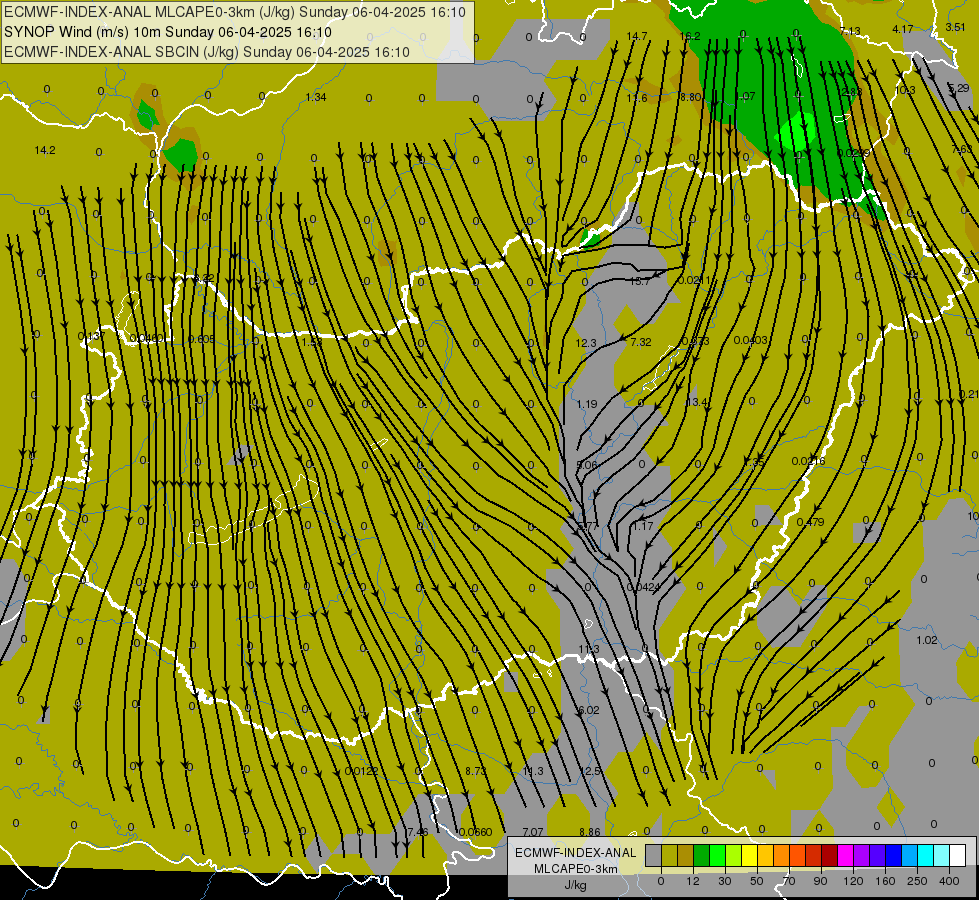Select the legend unit label J/kg
This screenshot has width=979, height=900.
click(576, 885)
